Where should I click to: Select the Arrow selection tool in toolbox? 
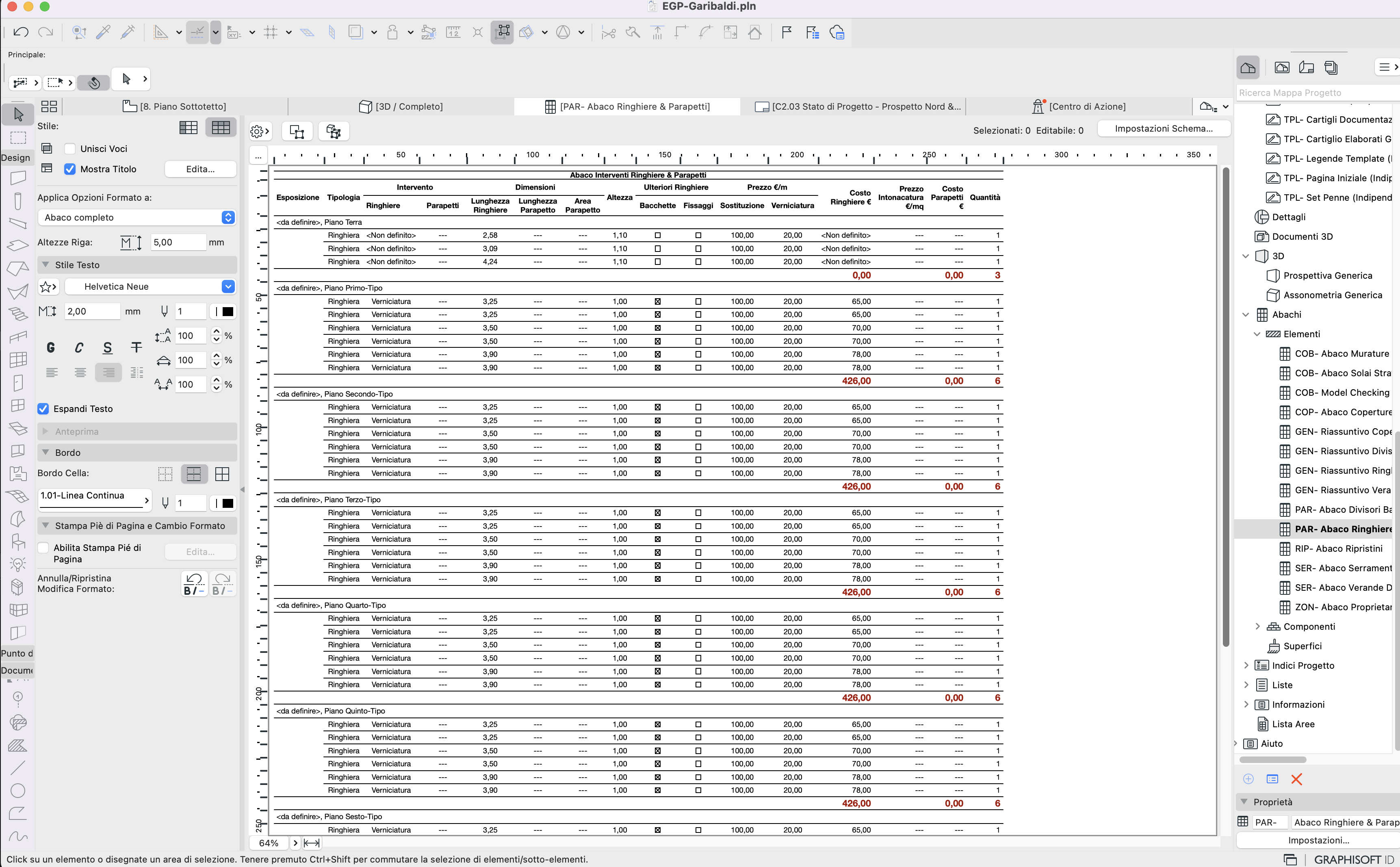click(x=18, y=114)
